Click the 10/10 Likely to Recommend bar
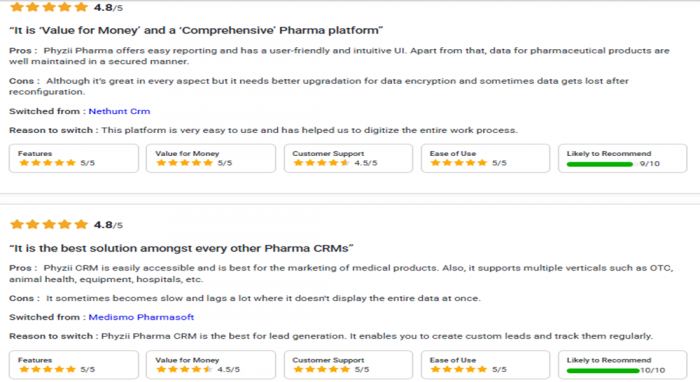Screen dimensions: 700x382 (x=603, y=370)
